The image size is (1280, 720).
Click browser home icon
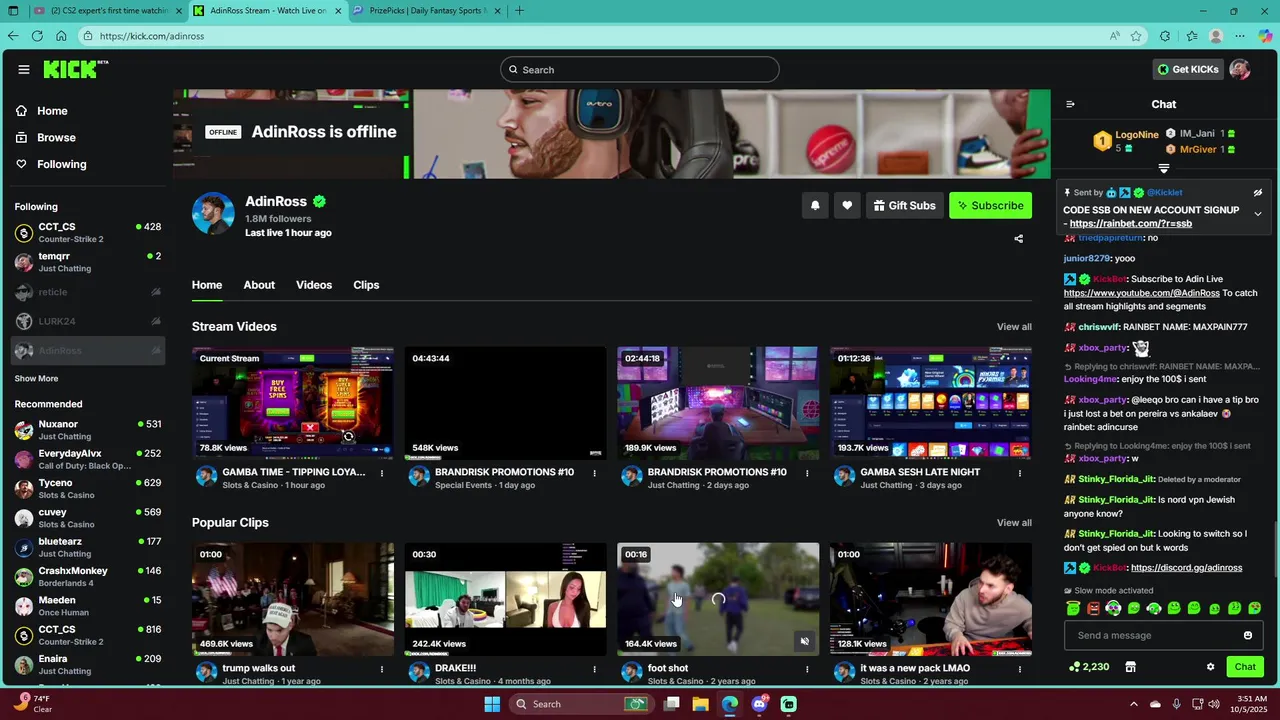tap(61, 36)
